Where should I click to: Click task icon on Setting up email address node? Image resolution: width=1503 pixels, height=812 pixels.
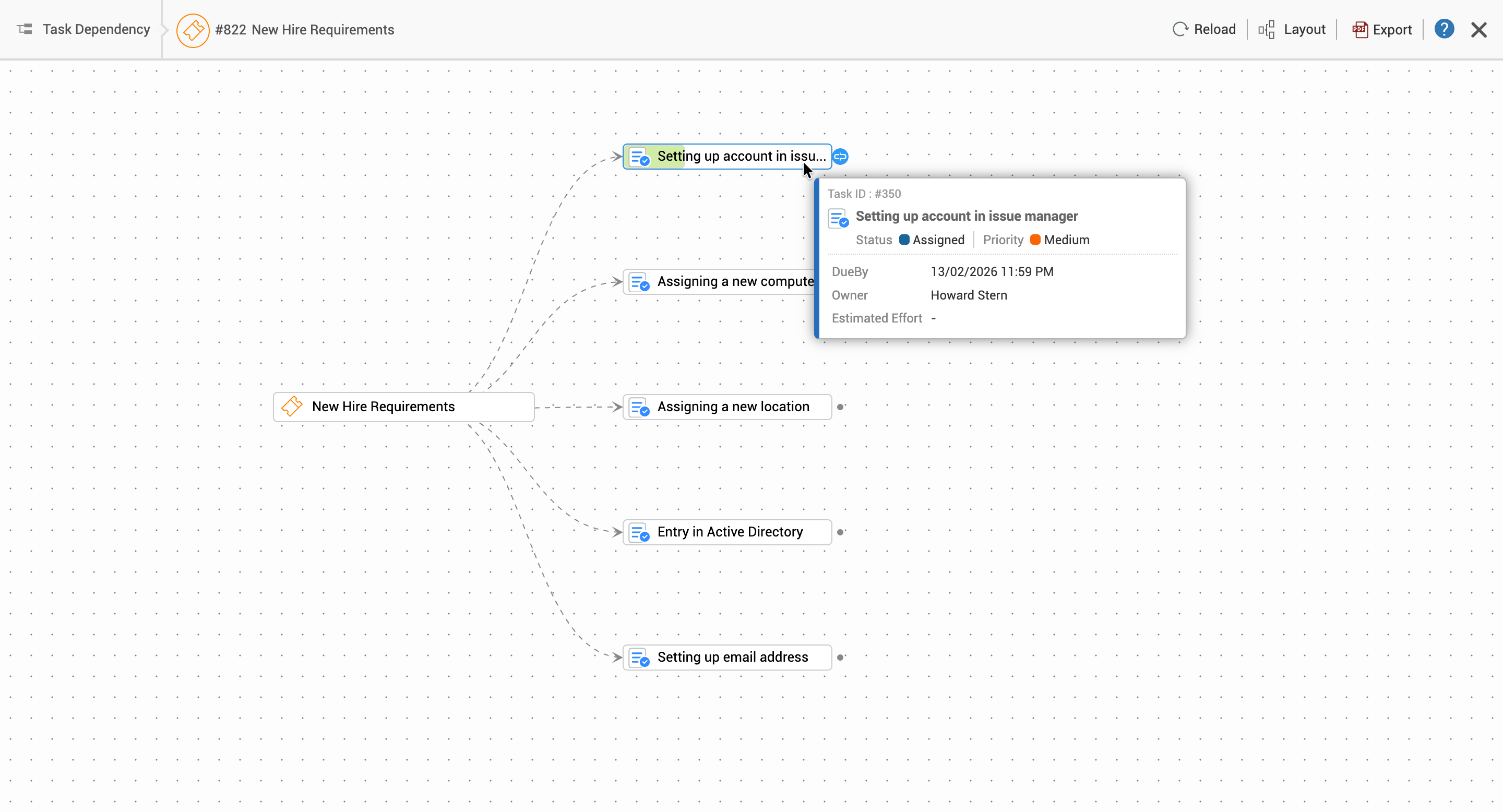(640, 658)
